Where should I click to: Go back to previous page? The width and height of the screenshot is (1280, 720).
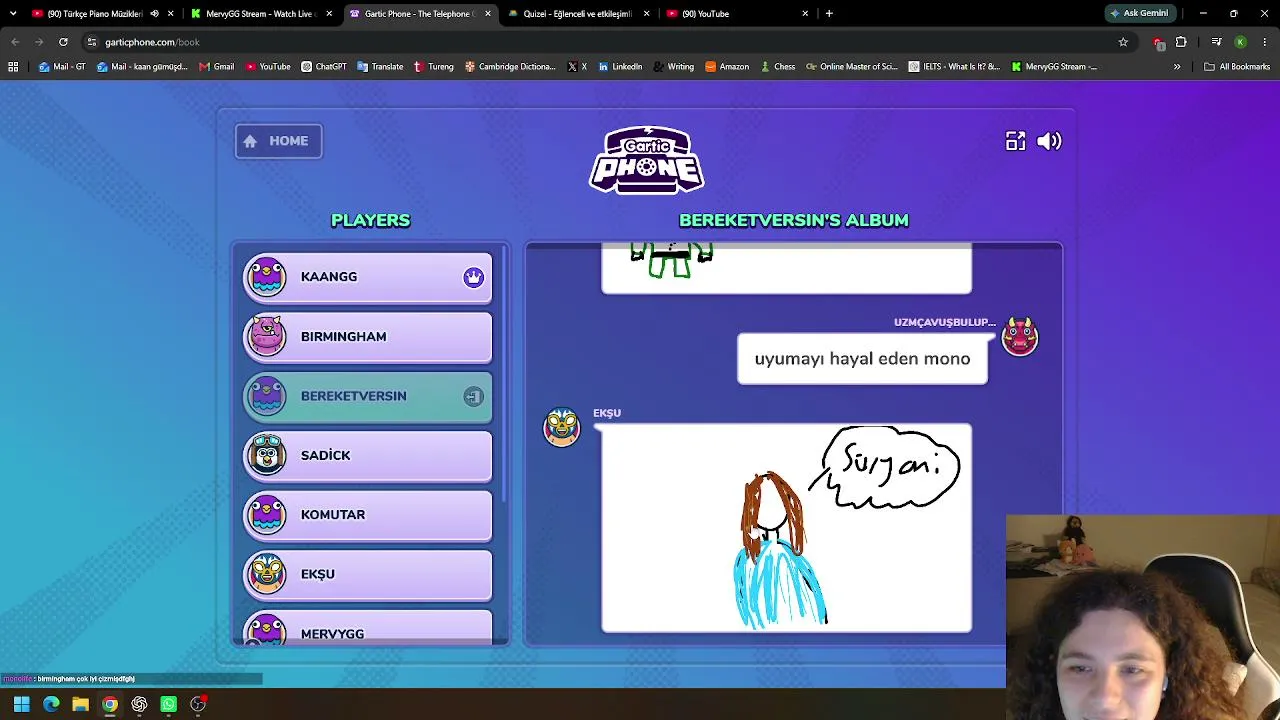click(x=15, y=42)
